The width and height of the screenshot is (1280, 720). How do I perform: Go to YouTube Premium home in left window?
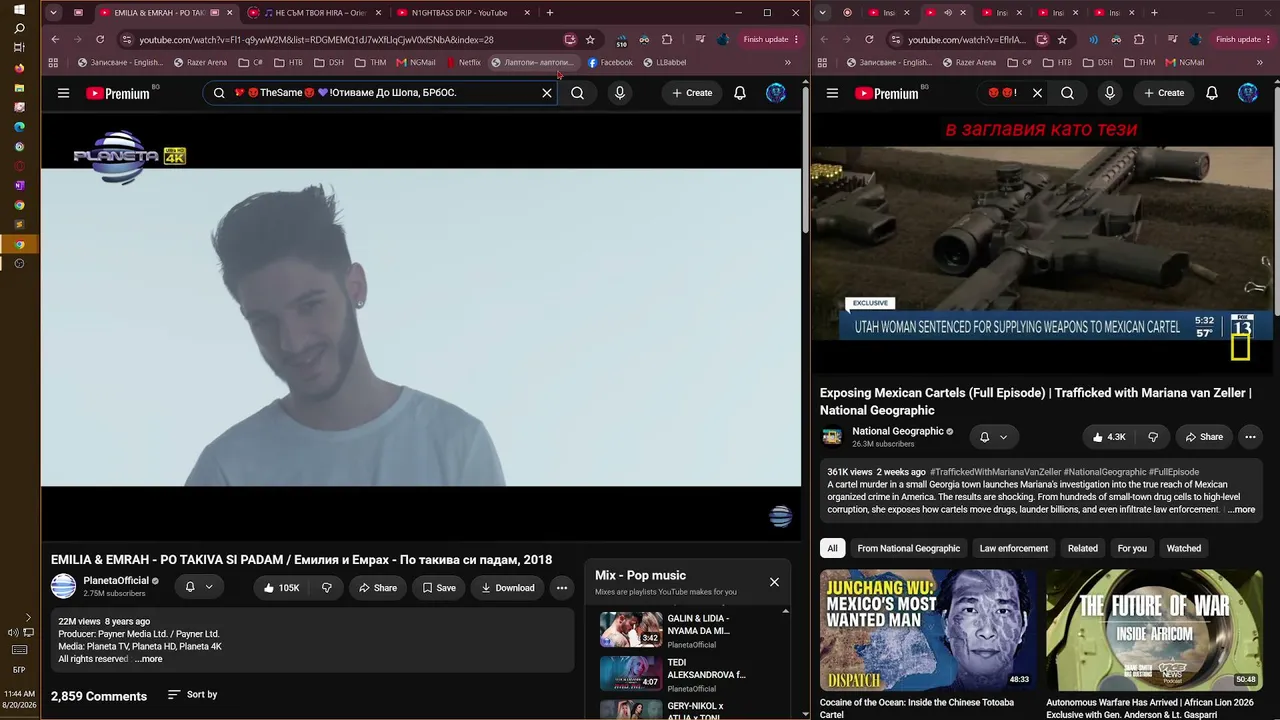118,93
